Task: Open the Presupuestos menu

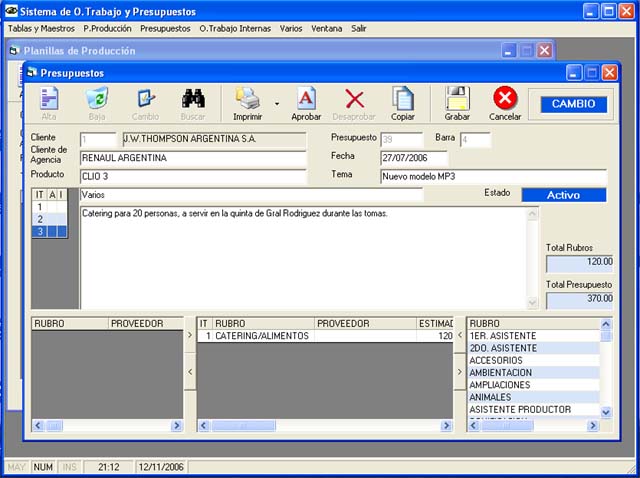Action: click(165, 29)
